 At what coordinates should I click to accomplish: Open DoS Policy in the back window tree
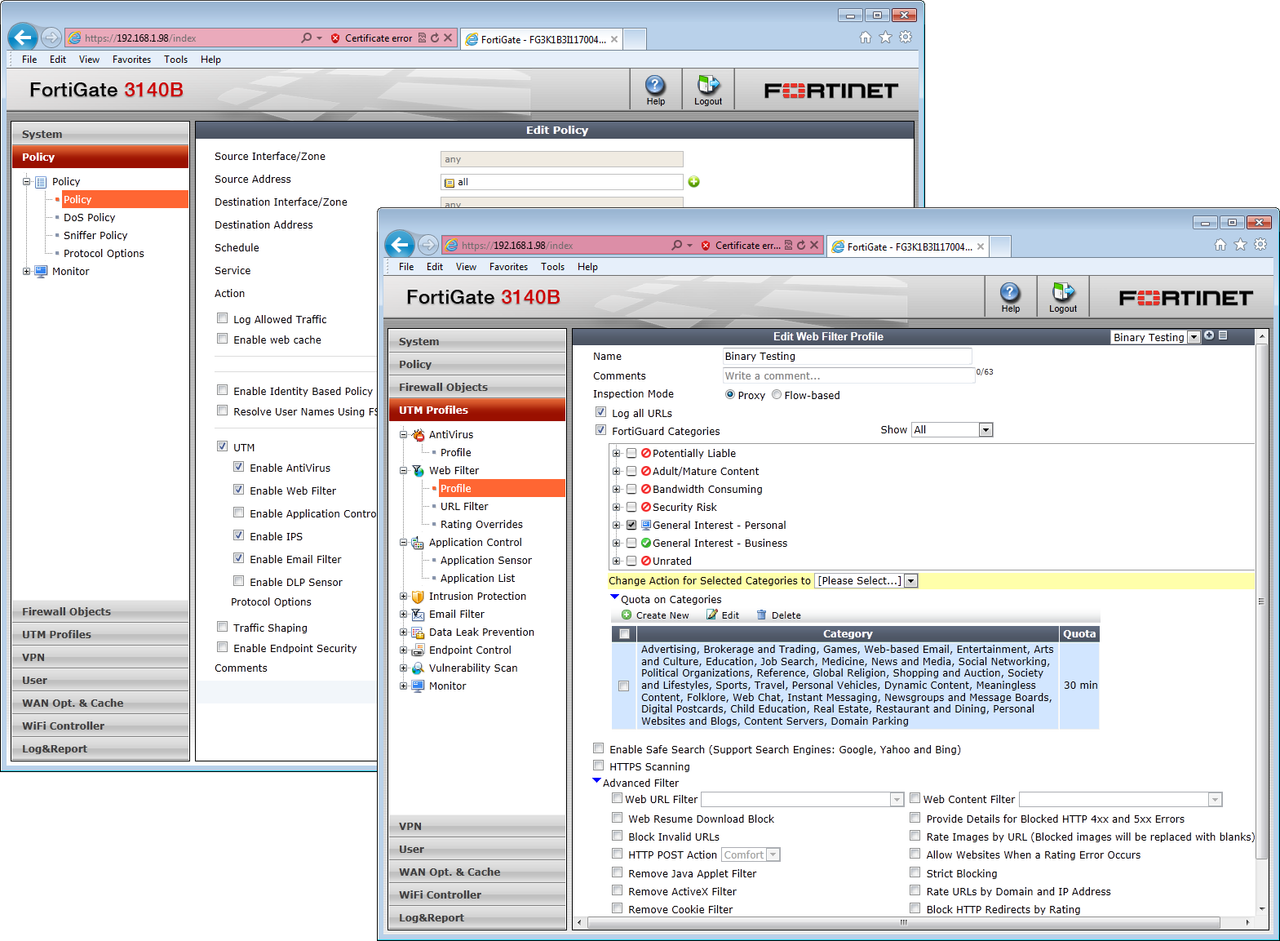coord(89,218)
